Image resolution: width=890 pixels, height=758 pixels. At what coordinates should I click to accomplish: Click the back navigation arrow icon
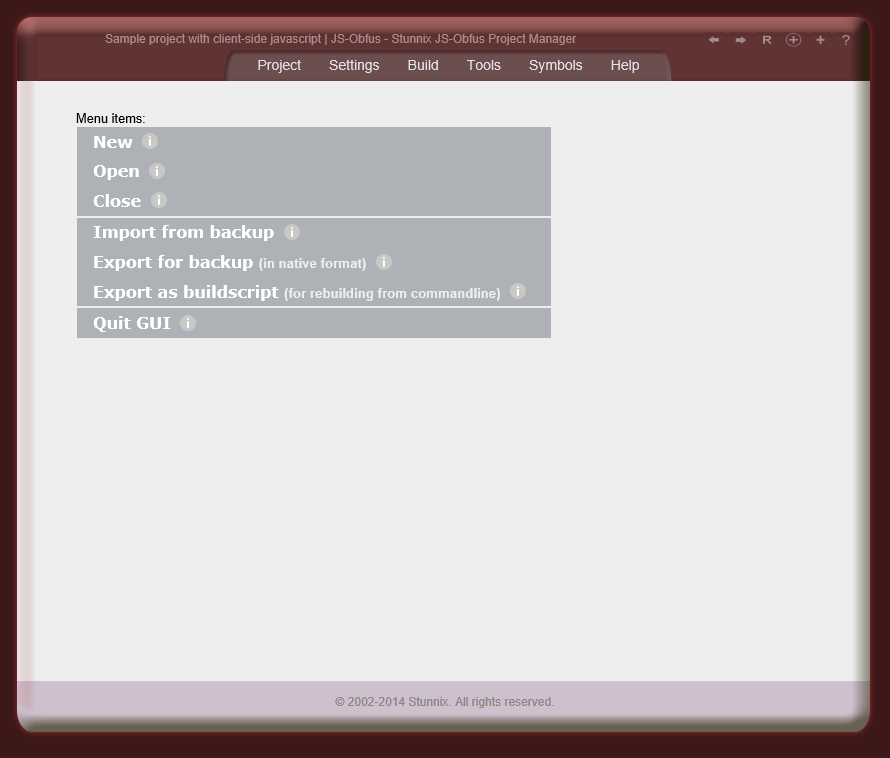[x=714, y=39]
